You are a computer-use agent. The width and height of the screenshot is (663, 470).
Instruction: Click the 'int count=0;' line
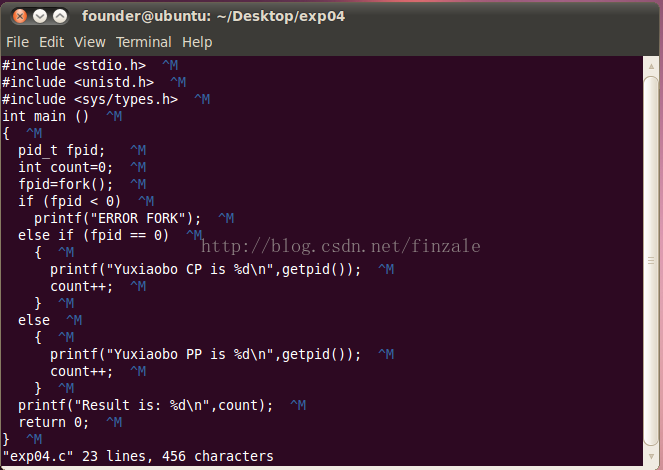coord(66,167)
